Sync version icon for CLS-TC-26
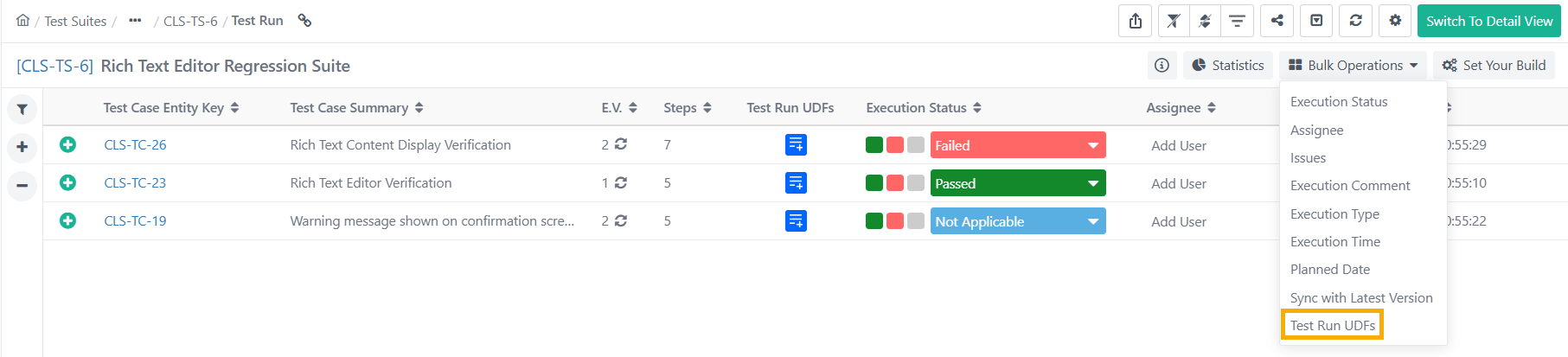1568x357 pixels. [x=620, y=144]
